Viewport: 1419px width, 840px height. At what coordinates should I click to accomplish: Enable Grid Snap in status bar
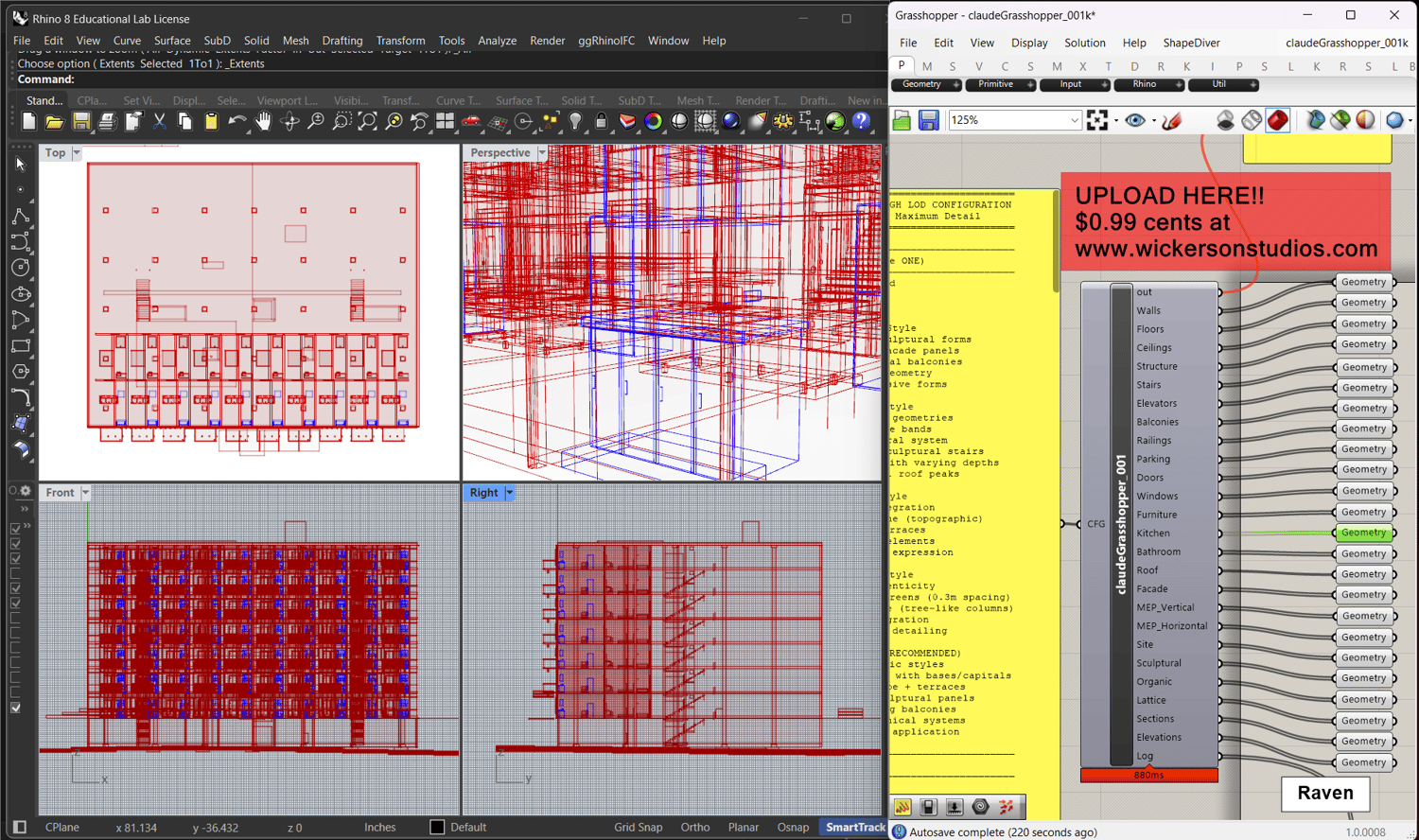pos(638,827)
